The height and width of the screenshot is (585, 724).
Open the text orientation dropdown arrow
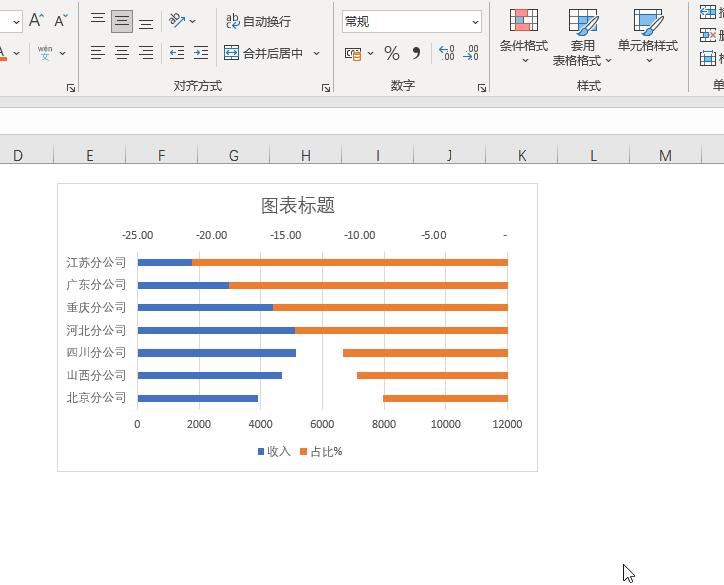[x=193, y=21]
